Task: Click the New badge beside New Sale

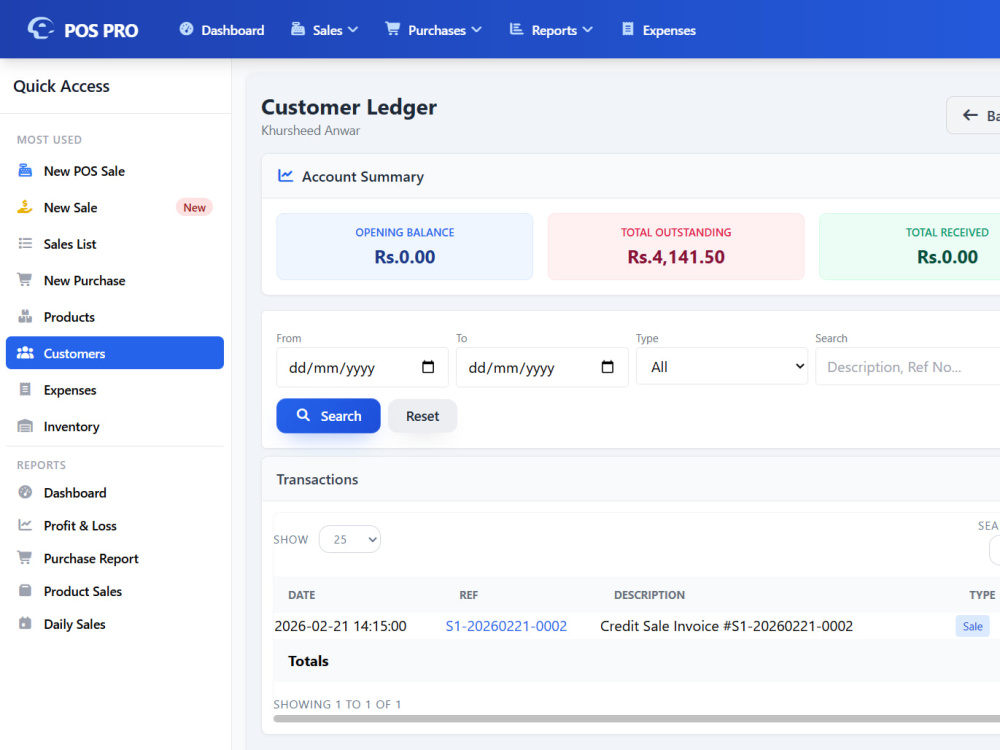Action: point(194,207)
